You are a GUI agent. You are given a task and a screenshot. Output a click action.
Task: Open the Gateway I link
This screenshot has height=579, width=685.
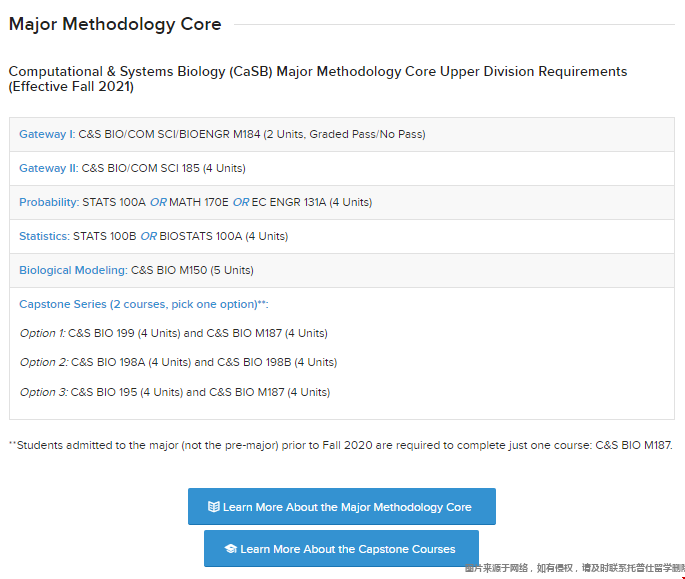46,134
